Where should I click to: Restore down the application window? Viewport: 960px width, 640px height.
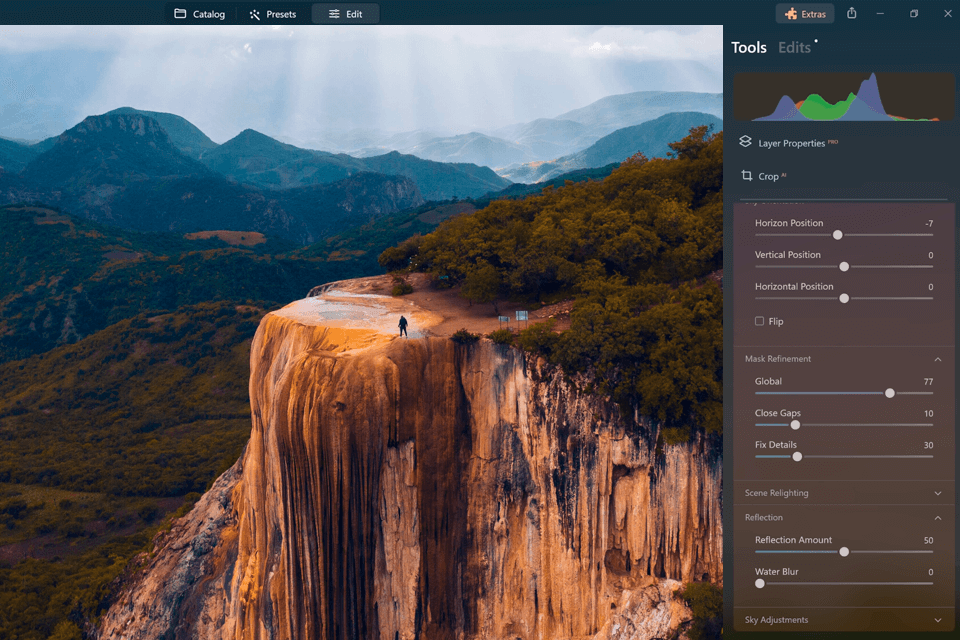(x=914, y=13)
